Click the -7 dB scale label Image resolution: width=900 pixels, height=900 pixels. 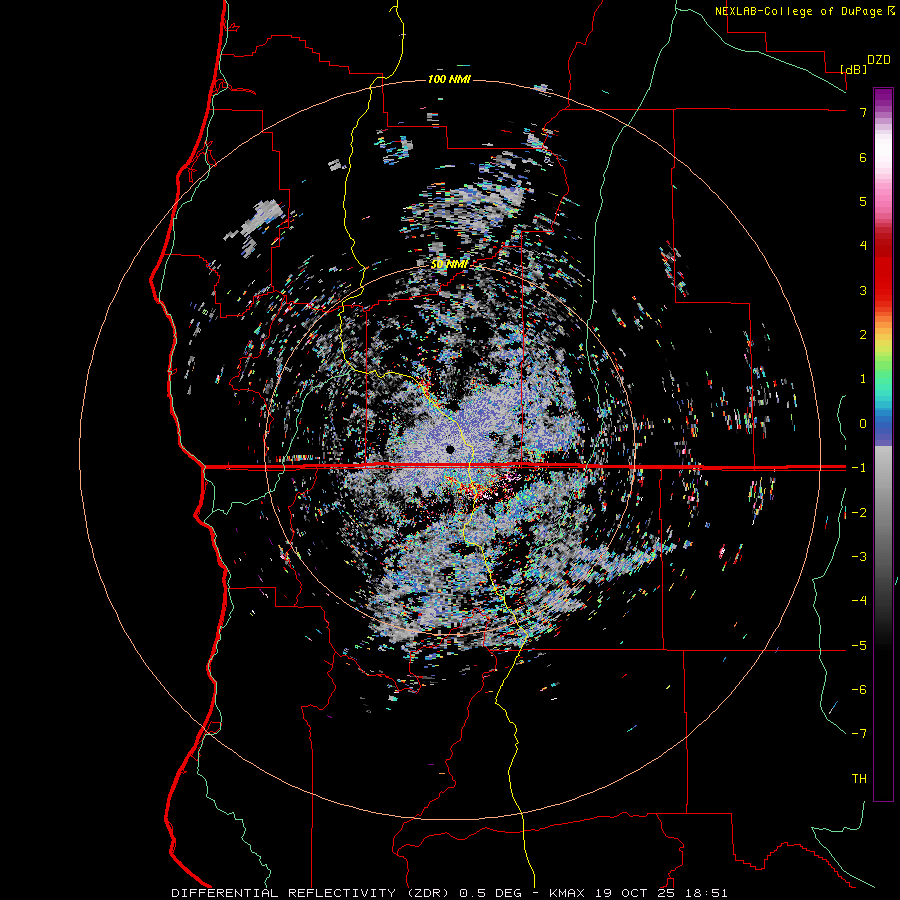point(859,734)
